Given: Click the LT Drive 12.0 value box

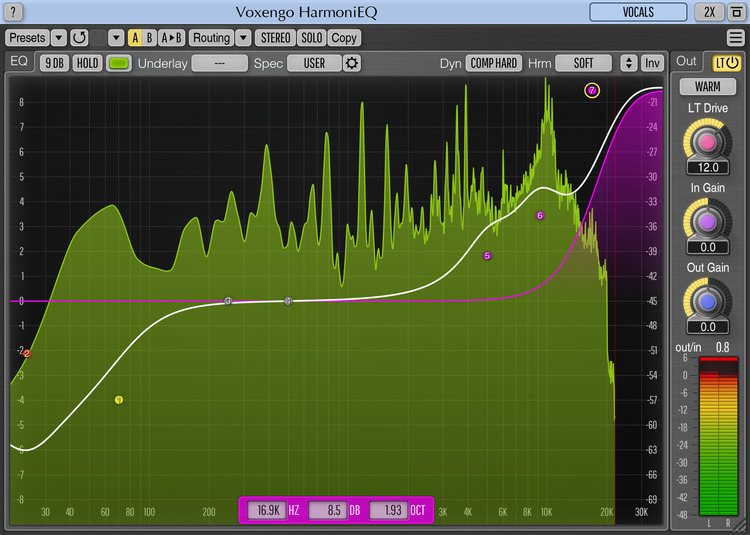Looking at the screenshot, I should point(708,167).
